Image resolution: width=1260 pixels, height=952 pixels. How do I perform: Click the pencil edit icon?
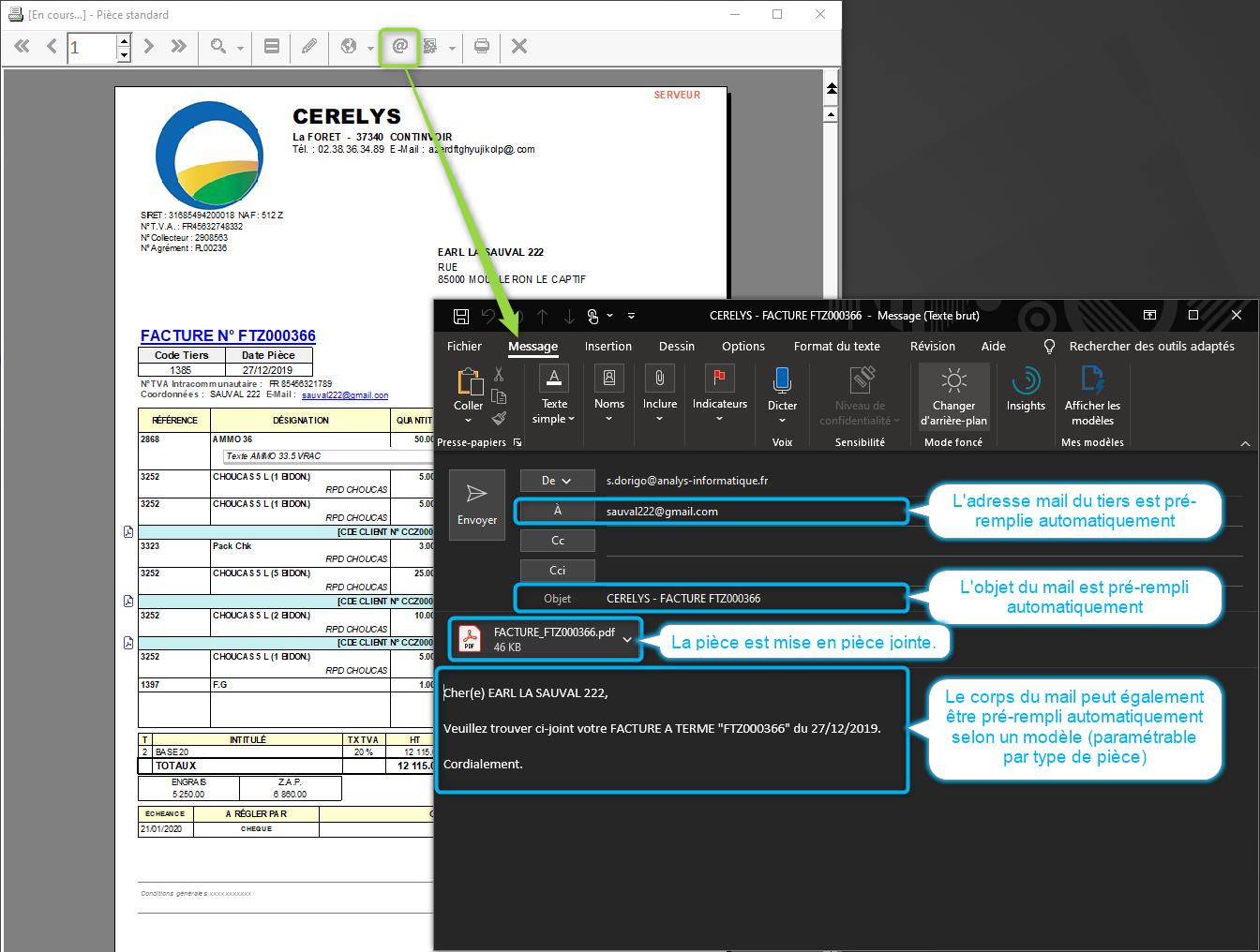tap(308, 46)
